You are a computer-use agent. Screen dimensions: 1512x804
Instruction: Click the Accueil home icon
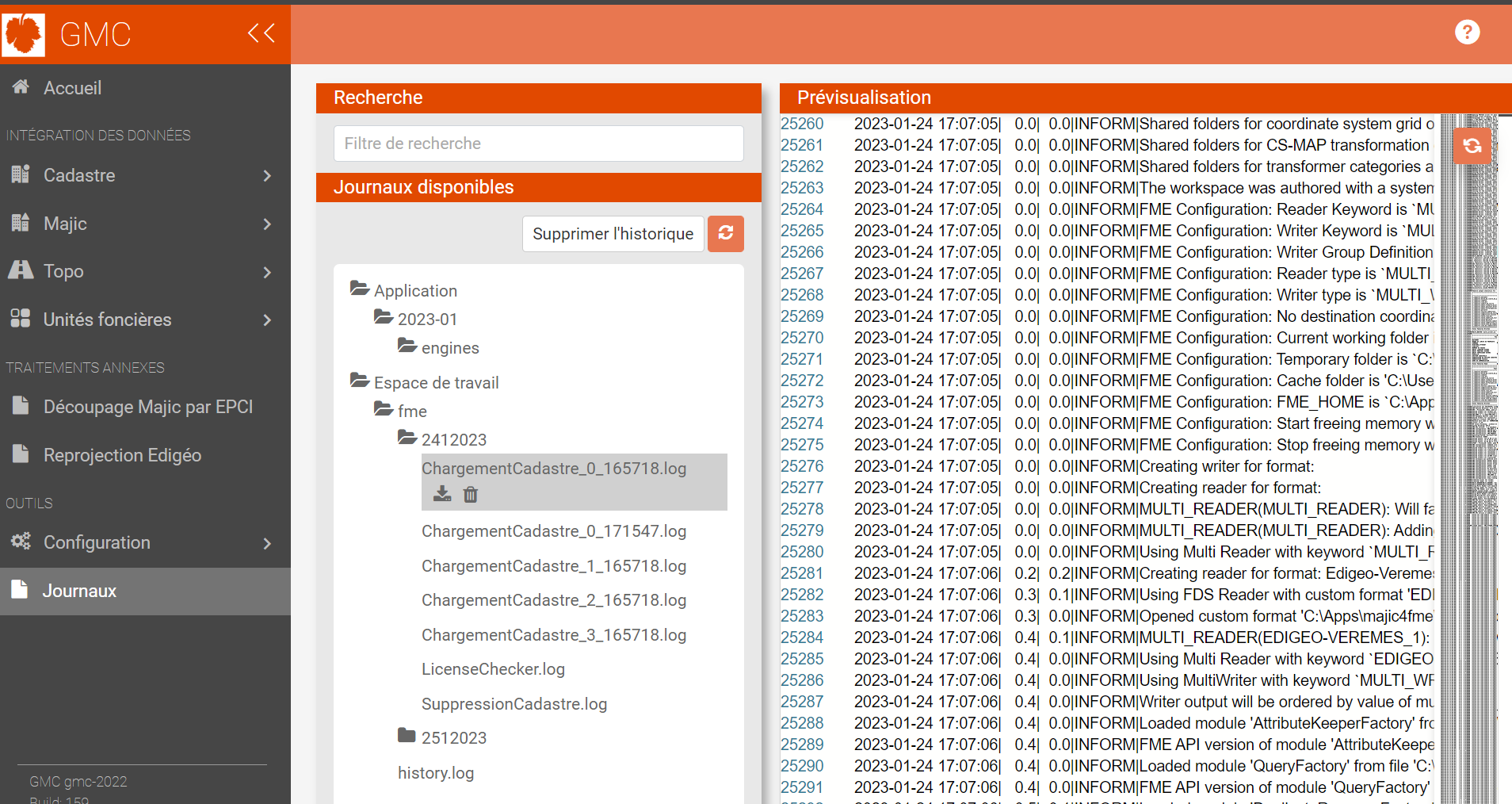click(x=21, y=86)
